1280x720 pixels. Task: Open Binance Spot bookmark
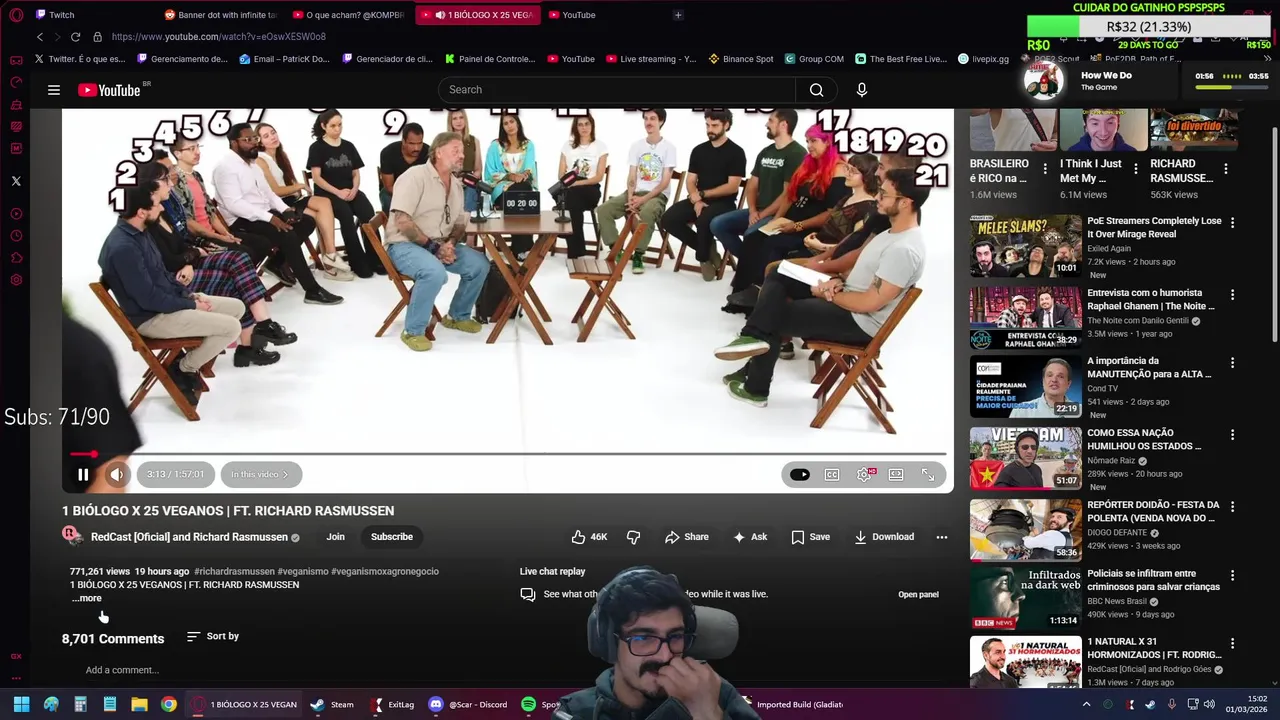[x=741, y=59]
